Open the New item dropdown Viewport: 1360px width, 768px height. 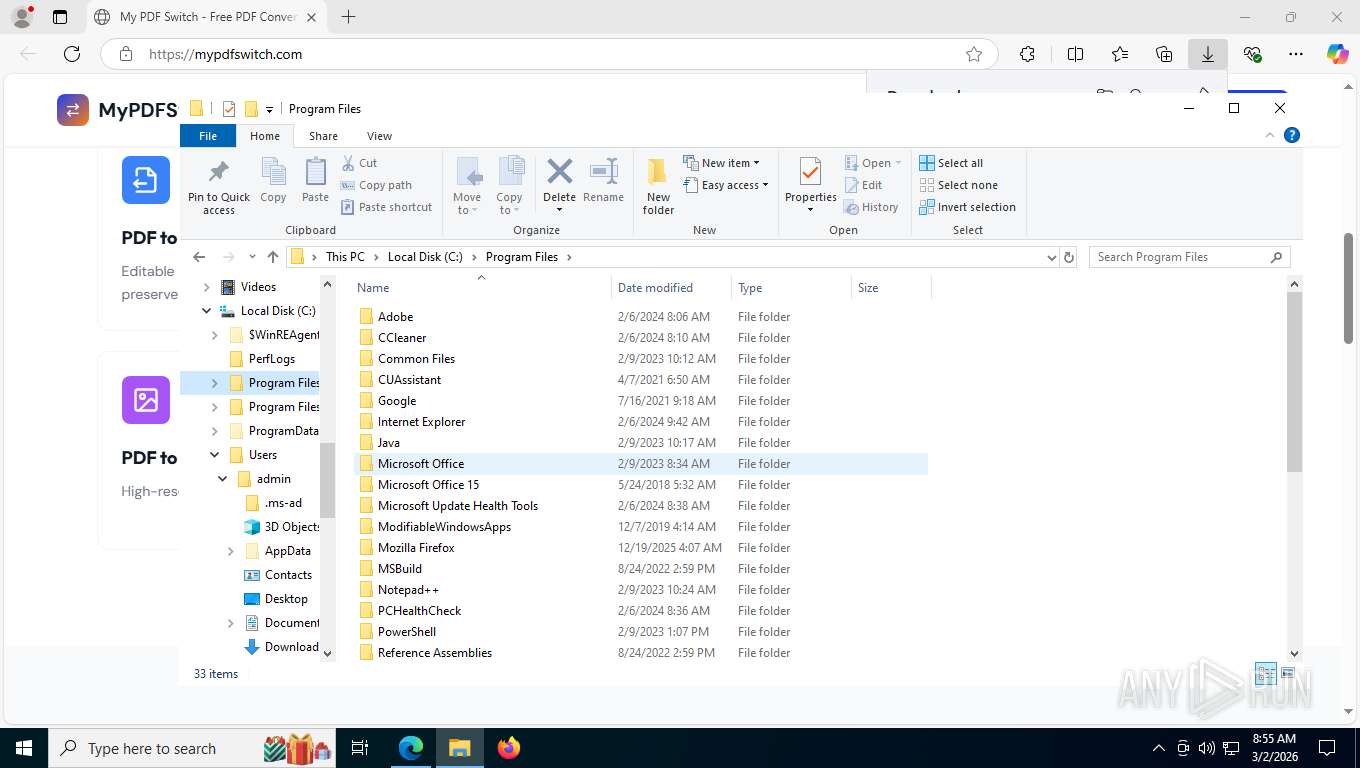point(721,163)
